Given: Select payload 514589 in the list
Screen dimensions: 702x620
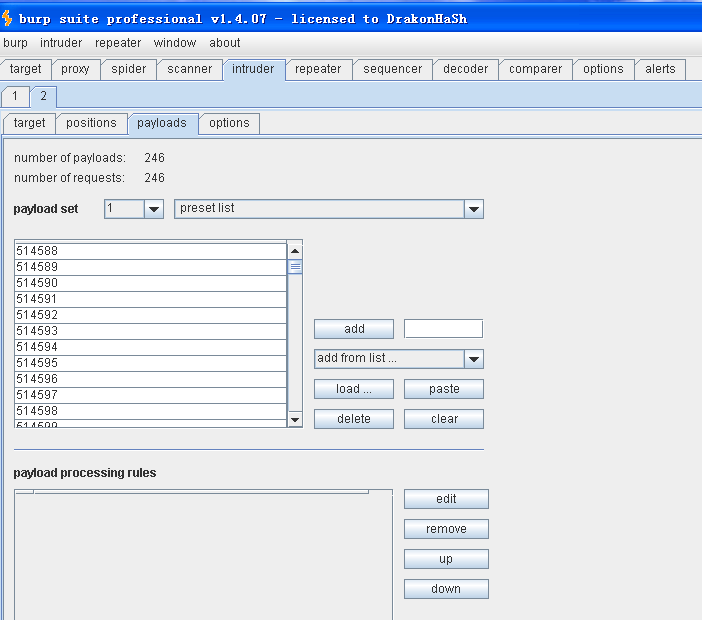Looking at the screenshot, I should [150, 267].
